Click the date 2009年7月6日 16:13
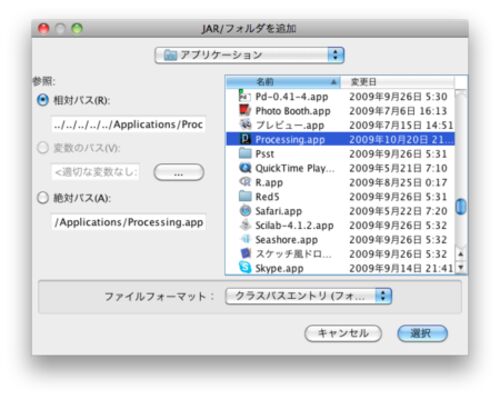The height and width of the screenshot is (399, 500). pos(398,111)
